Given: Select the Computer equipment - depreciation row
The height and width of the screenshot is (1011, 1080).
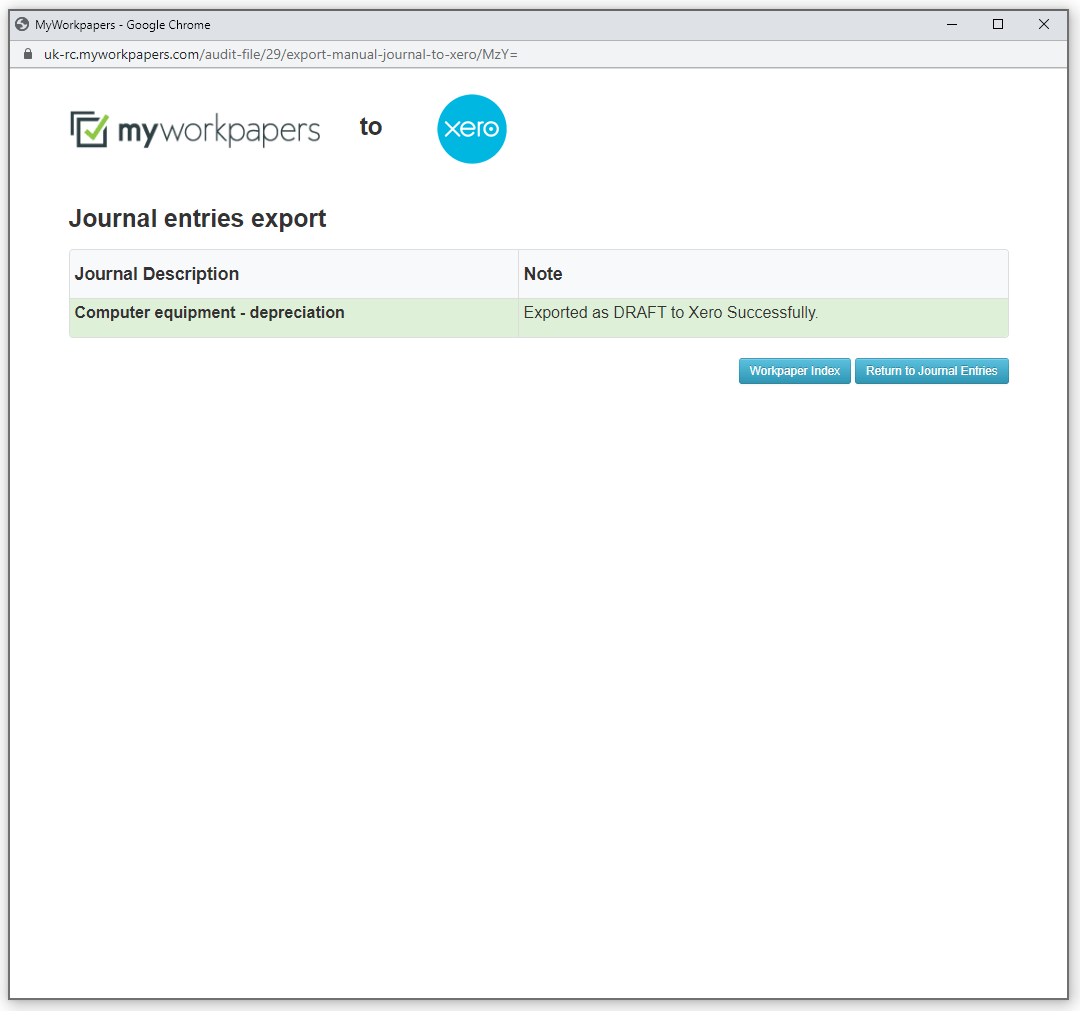Looking at the screenshot, I should pos(209,312).
